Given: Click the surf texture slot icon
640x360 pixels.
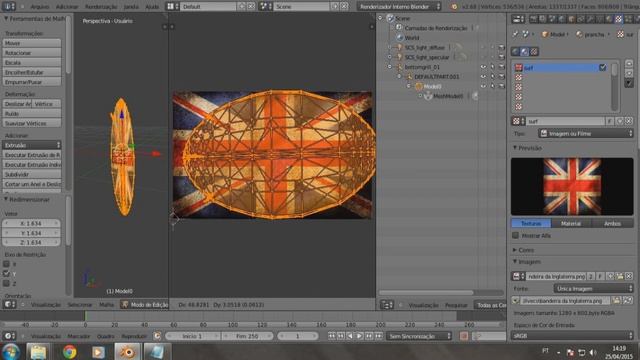Looking at the screenshot, I should point(518,68).
